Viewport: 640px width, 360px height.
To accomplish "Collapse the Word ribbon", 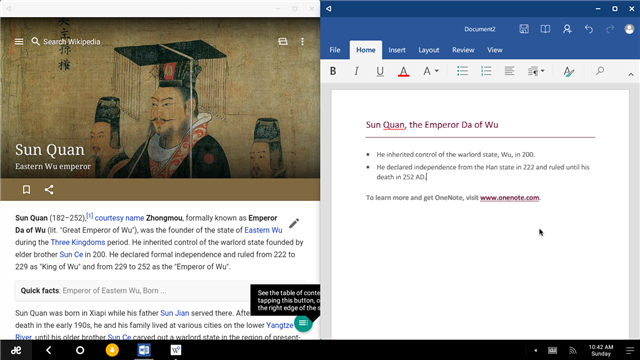I will click(631, 74).
